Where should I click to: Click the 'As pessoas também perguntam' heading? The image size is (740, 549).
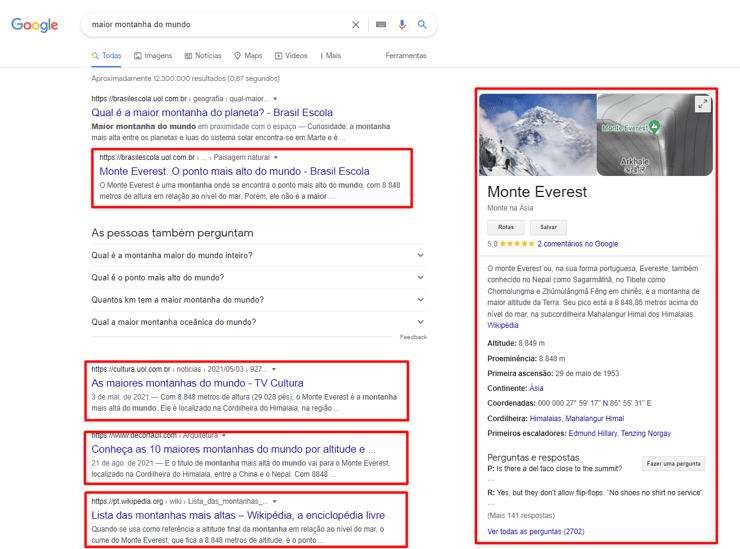pyautogui.click(x=172, y=233)
